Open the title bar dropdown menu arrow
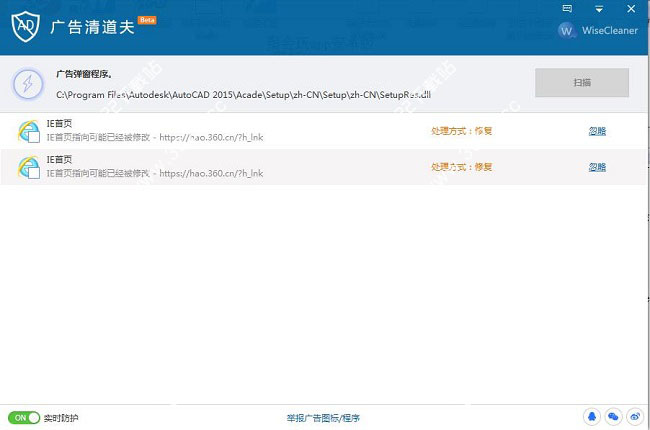This screenshot has width=650, height=430. click(x=599, y=9)
